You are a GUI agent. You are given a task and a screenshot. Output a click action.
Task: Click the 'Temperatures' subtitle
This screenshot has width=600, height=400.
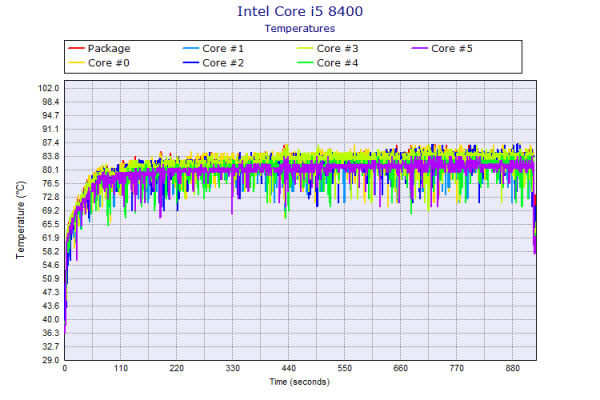pos(300,28)
